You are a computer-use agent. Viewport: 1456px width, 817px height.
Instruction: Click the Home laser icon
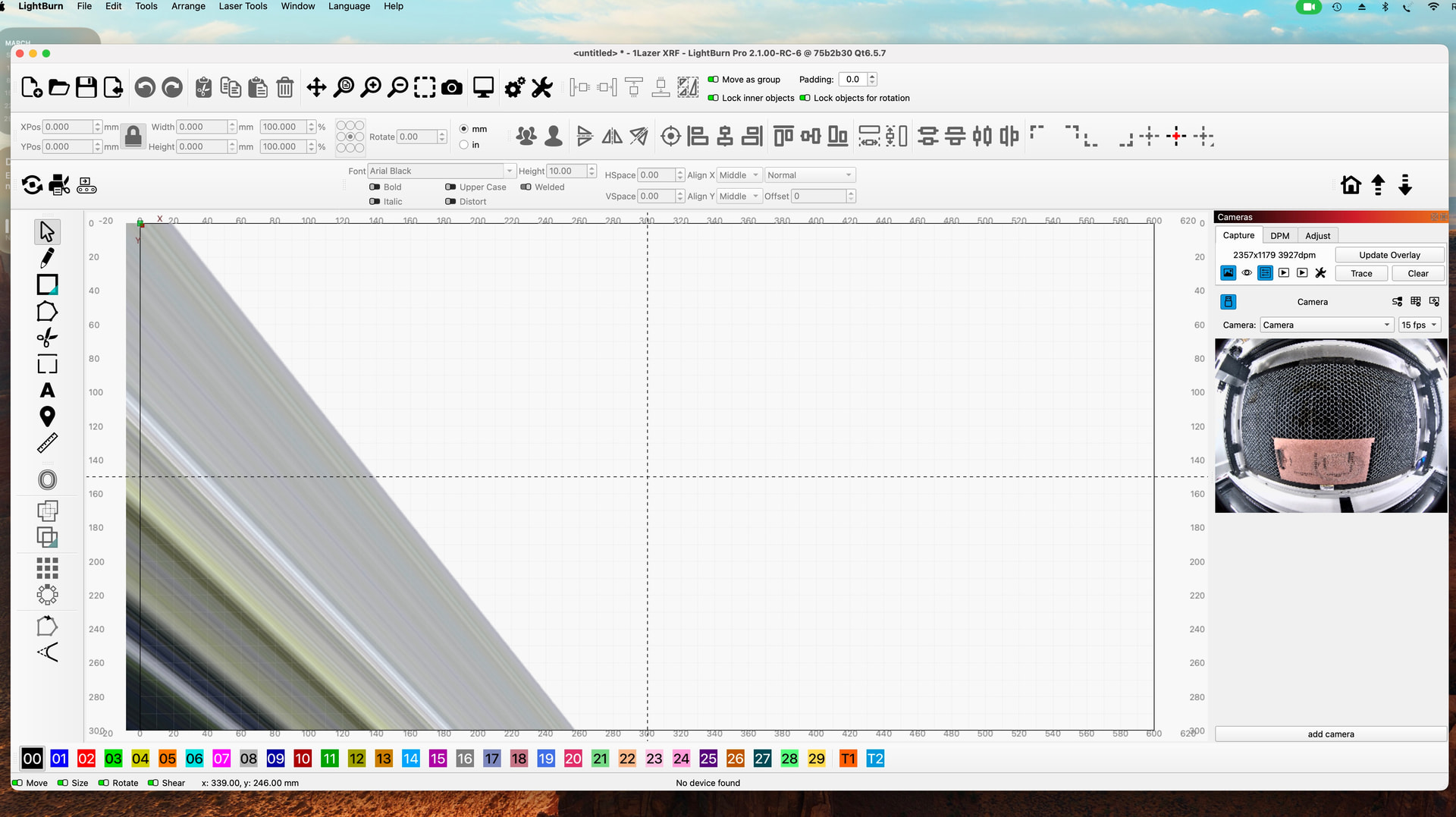1351,185
